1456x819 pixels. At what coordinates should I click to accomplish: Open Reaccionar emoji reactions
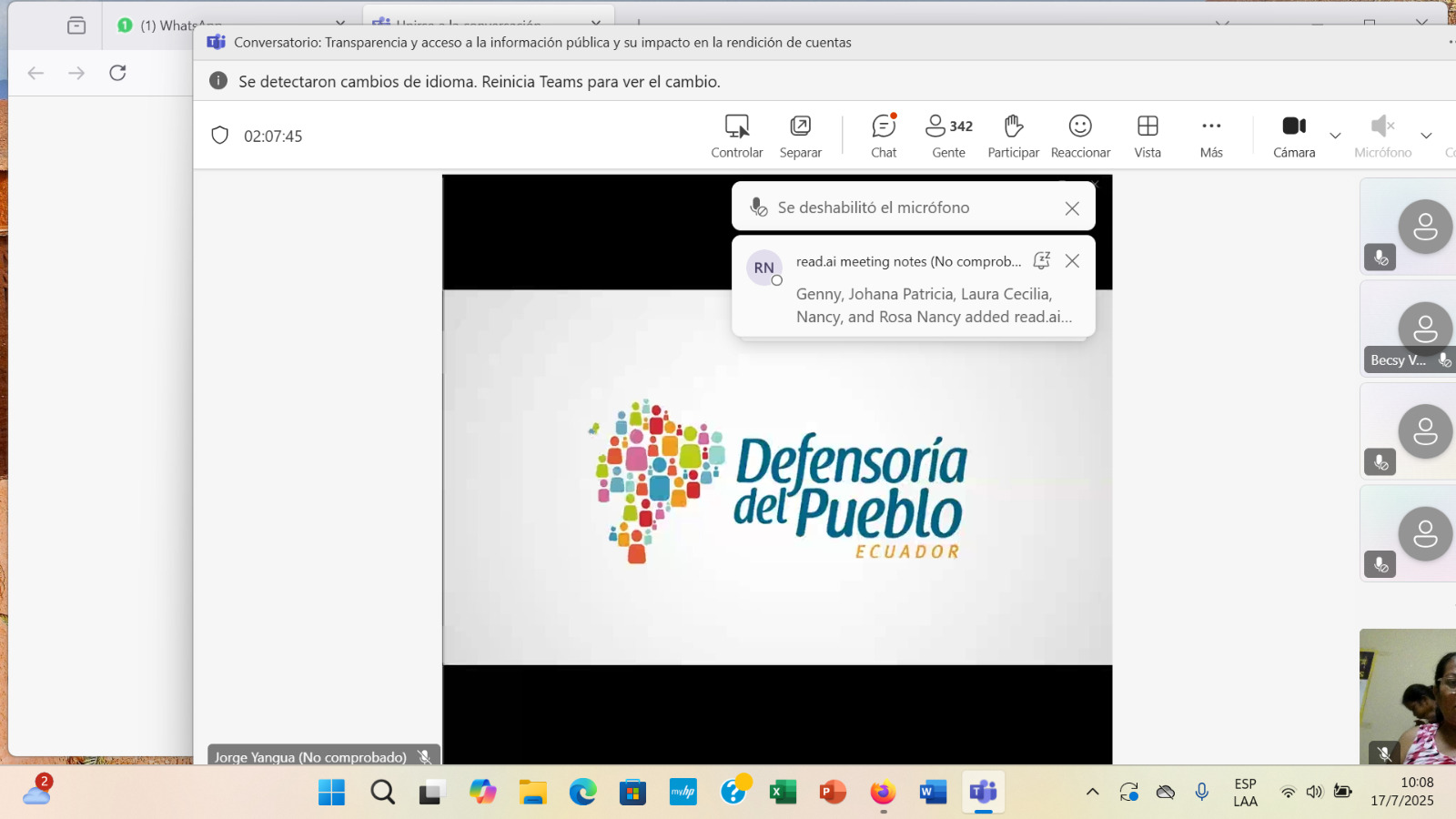(1080, 136)
